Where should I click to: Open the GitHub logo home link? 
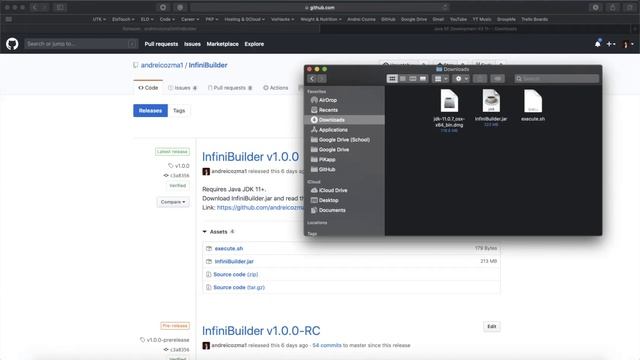(12, 44)
